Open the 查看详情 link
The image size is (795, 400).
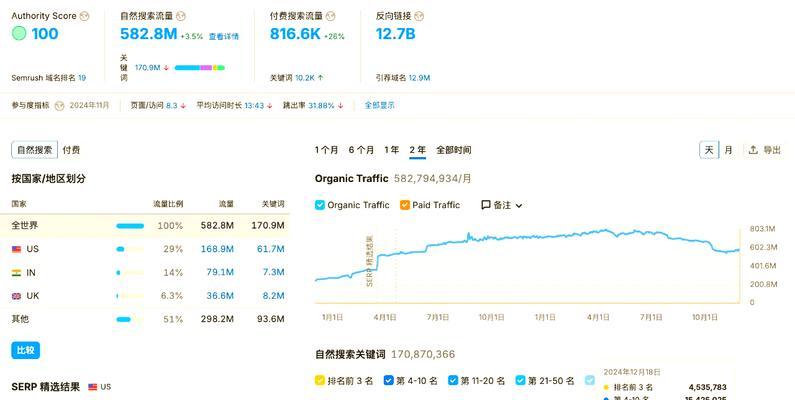point(224,37)
